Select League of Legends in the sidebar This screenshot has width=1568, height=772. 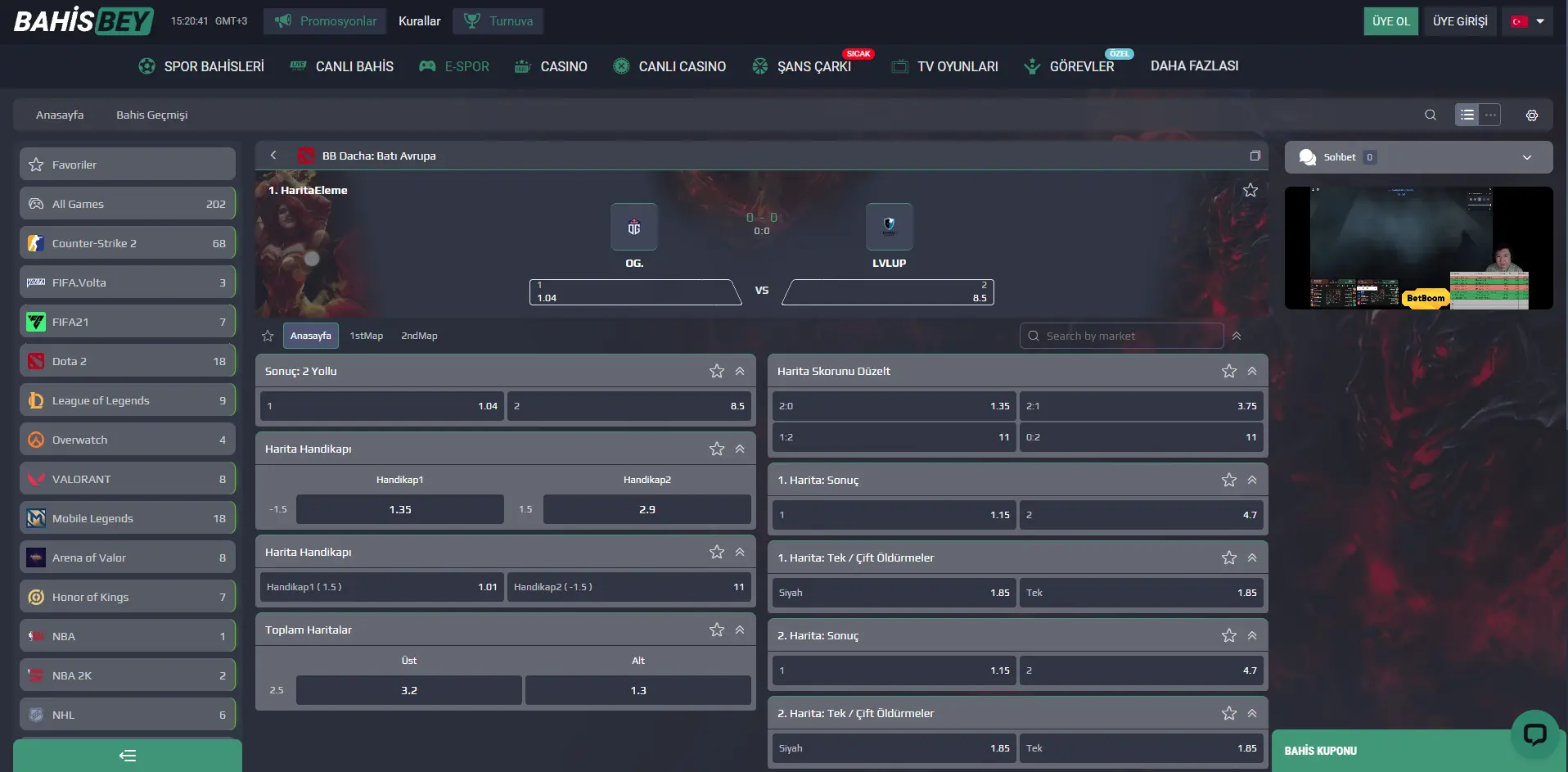[x=128, y=400]
